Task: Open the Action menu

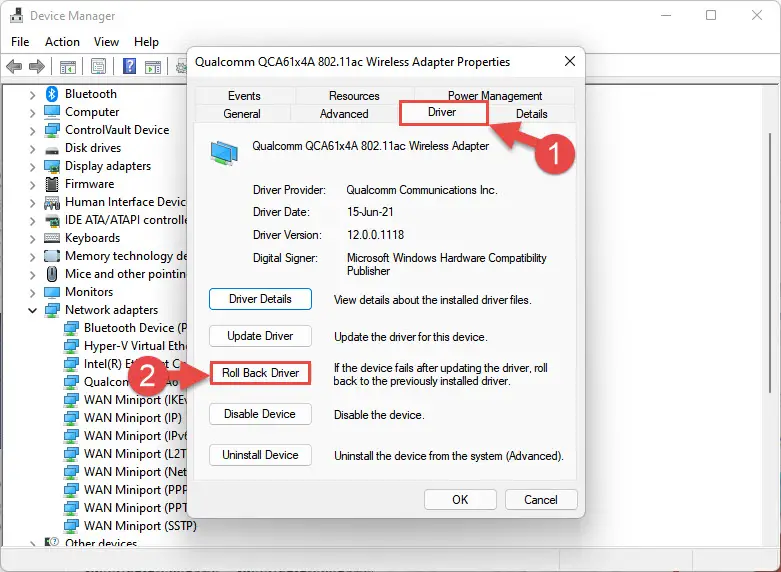Action: point(62,42)
